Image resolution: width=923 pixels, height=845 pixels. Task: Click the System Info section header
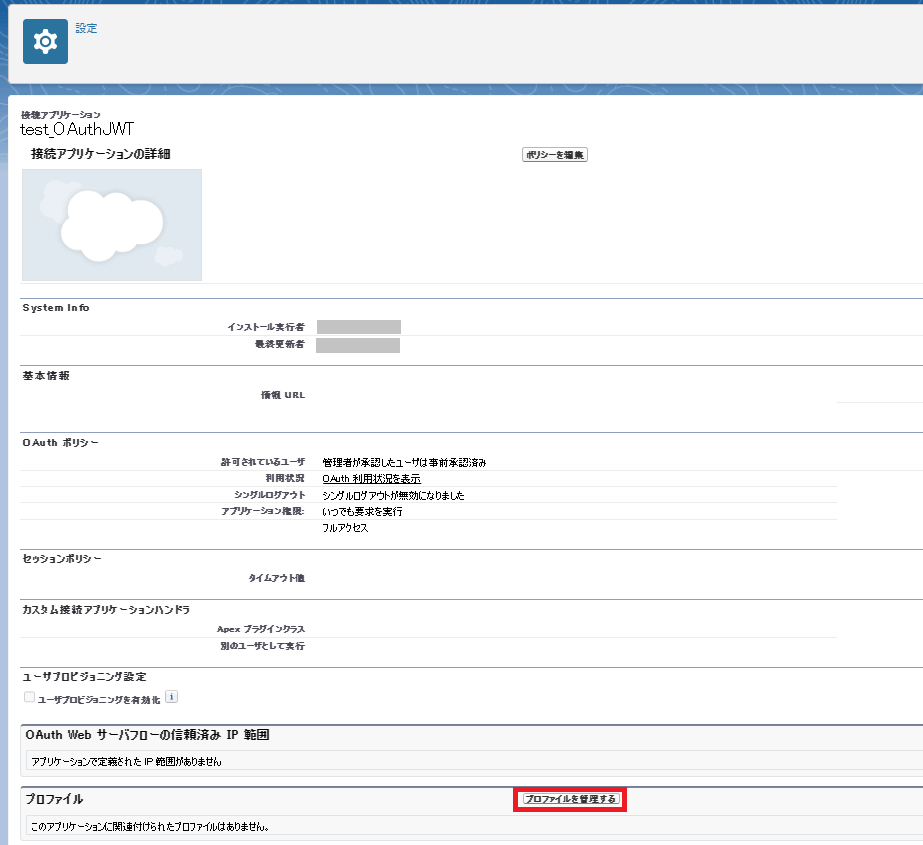coord(56,307)
